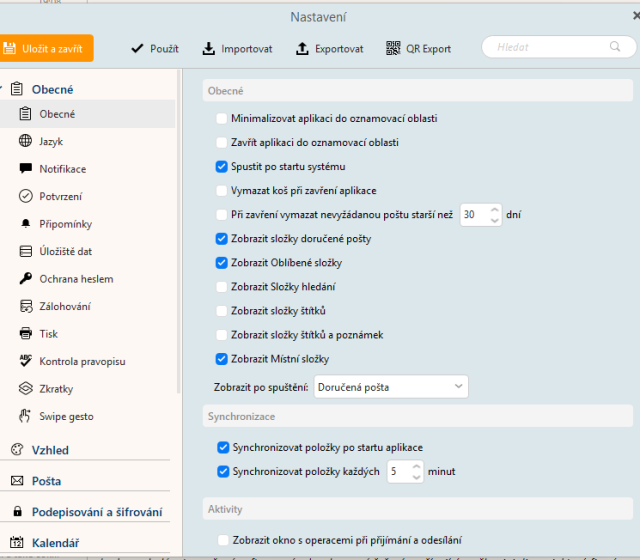Collapse the Obecné category in sidebar

tap(4, 89)
